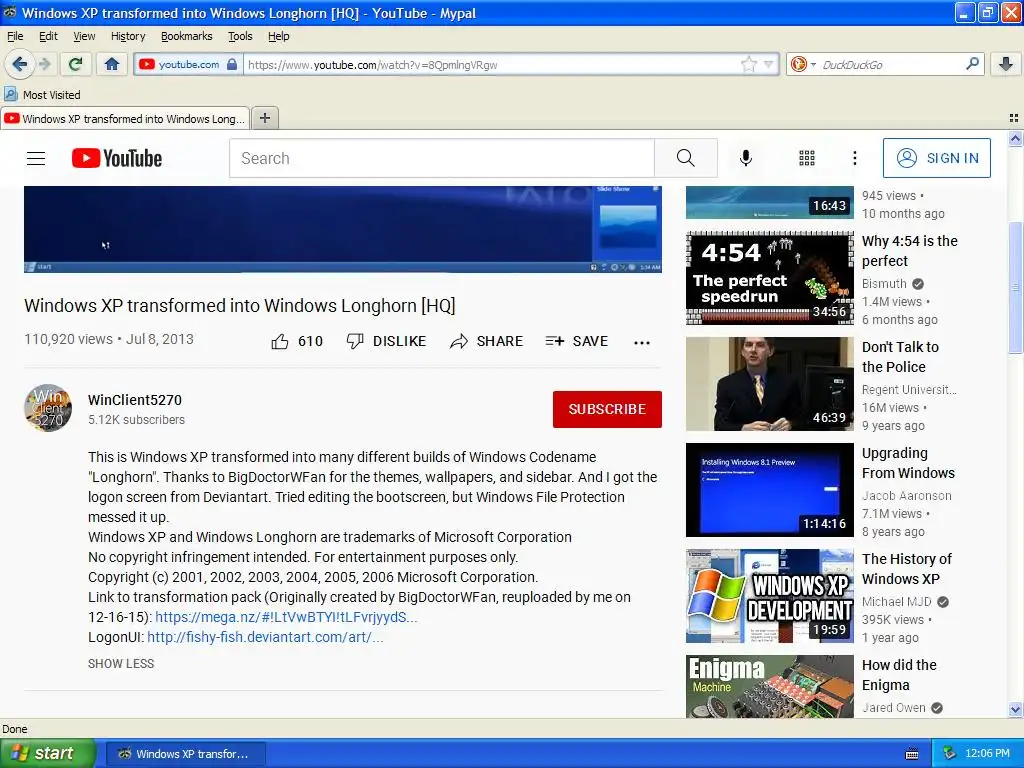Open the mega.nz transformation pack link
The height and width of the screenshot is (768, 1024).
coord(286,617)
